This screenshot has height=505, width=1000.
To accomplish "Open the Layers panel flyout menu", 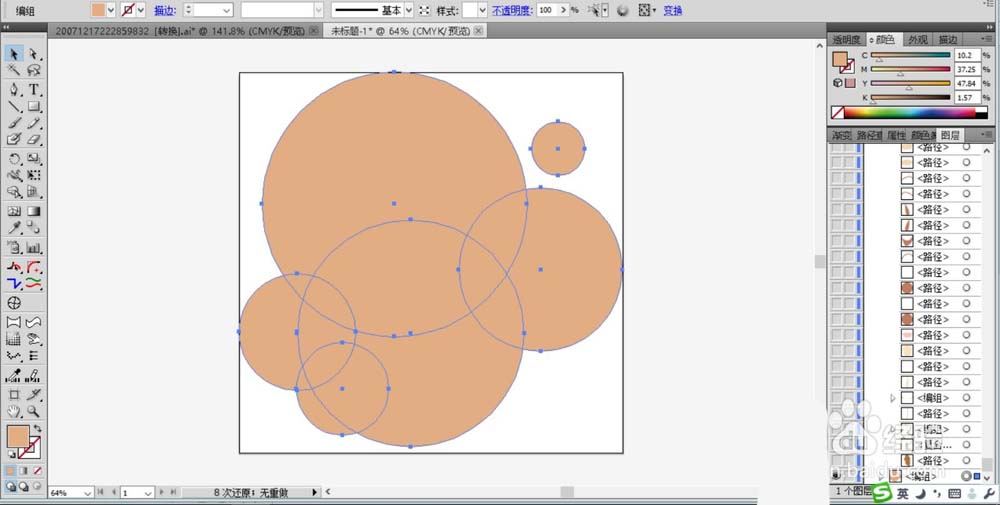I will pyautogui.click(x=987, y=135).
